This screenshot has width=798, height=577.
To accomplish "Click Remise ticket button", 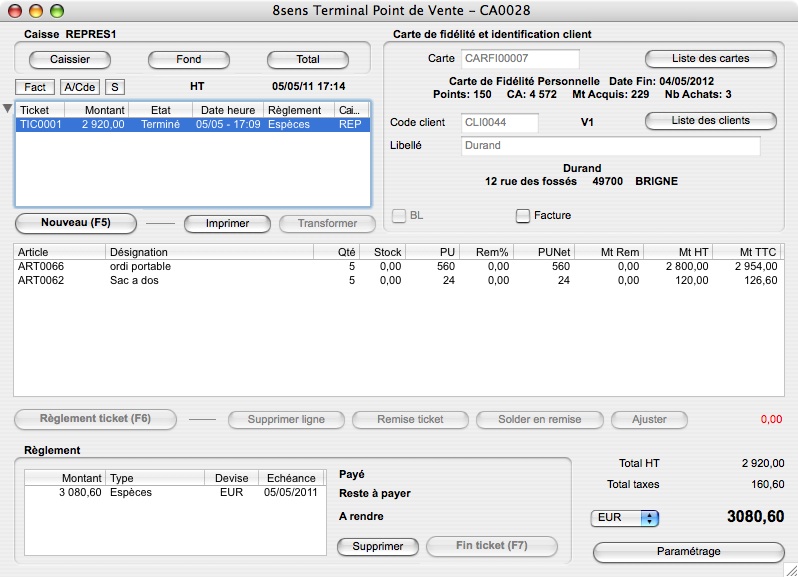I will coord(410,420).
